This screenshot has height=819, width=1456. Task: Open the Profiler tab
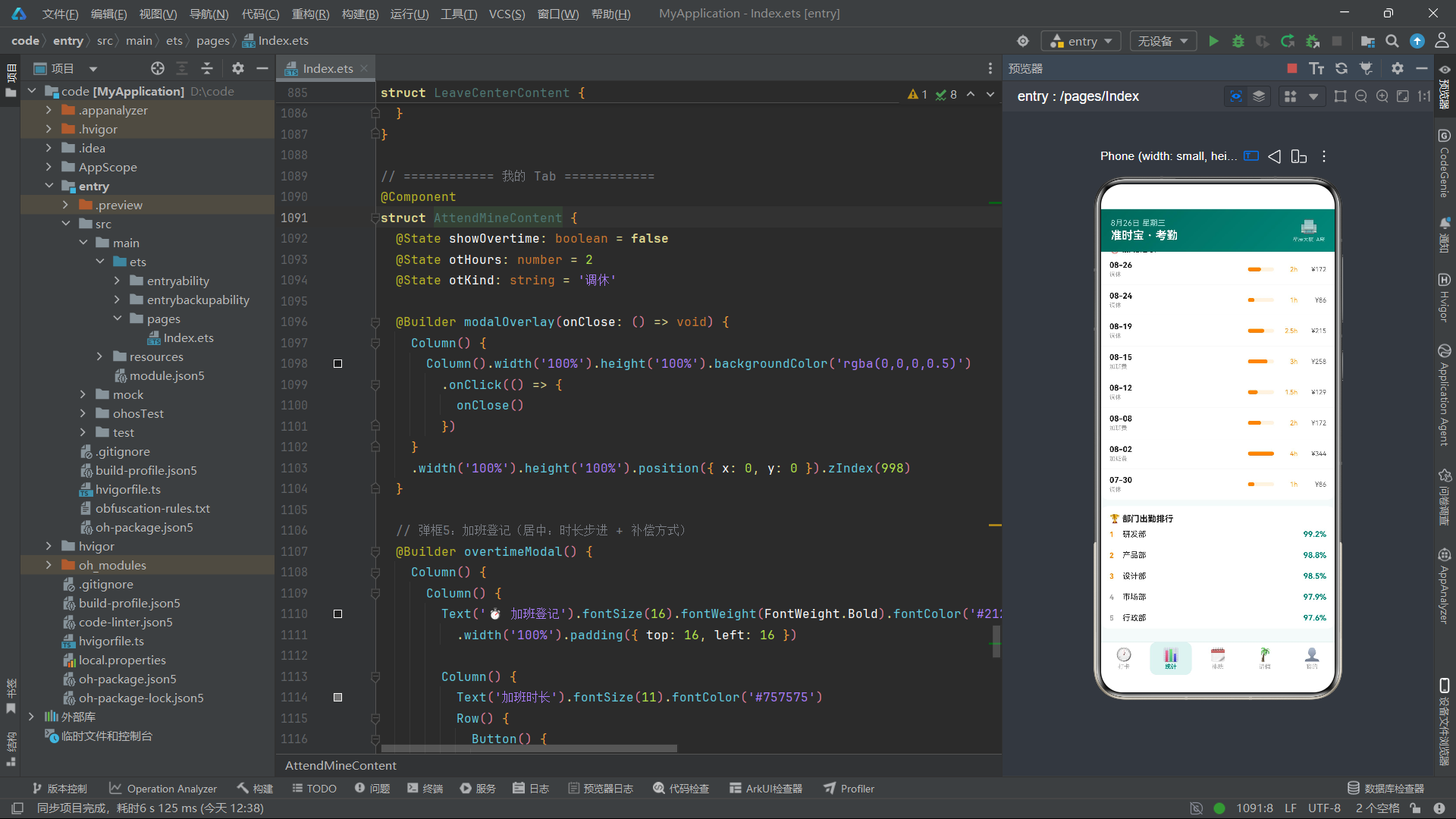tap(849, 789)
